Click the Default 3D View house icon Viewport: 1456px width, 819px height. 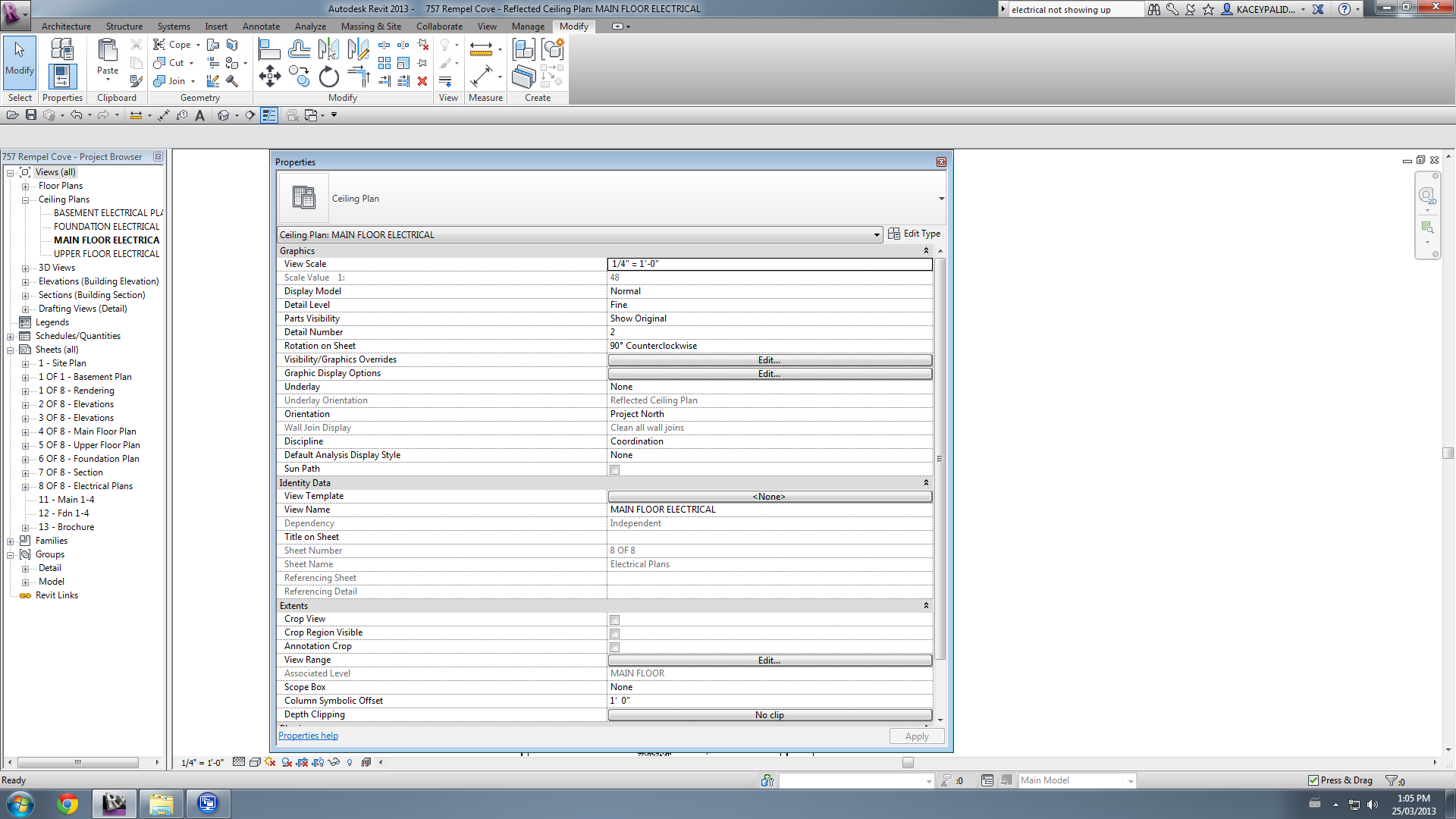pyautogui.click(x=223, y=115)
